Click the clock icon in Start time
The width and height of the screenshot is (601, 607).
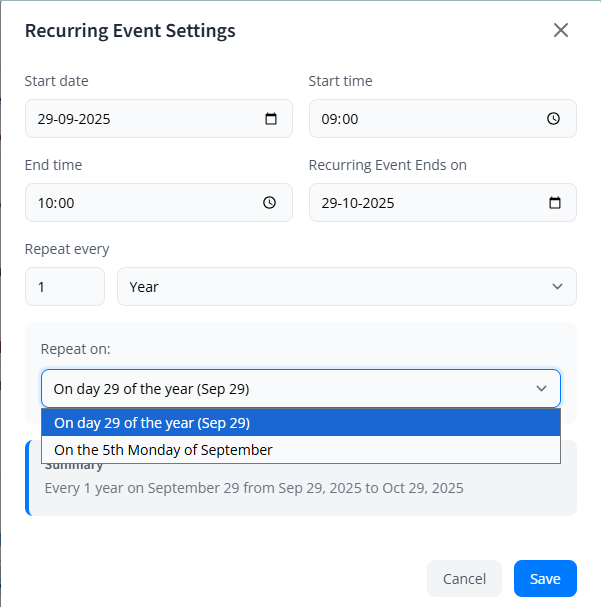[554, 119]
